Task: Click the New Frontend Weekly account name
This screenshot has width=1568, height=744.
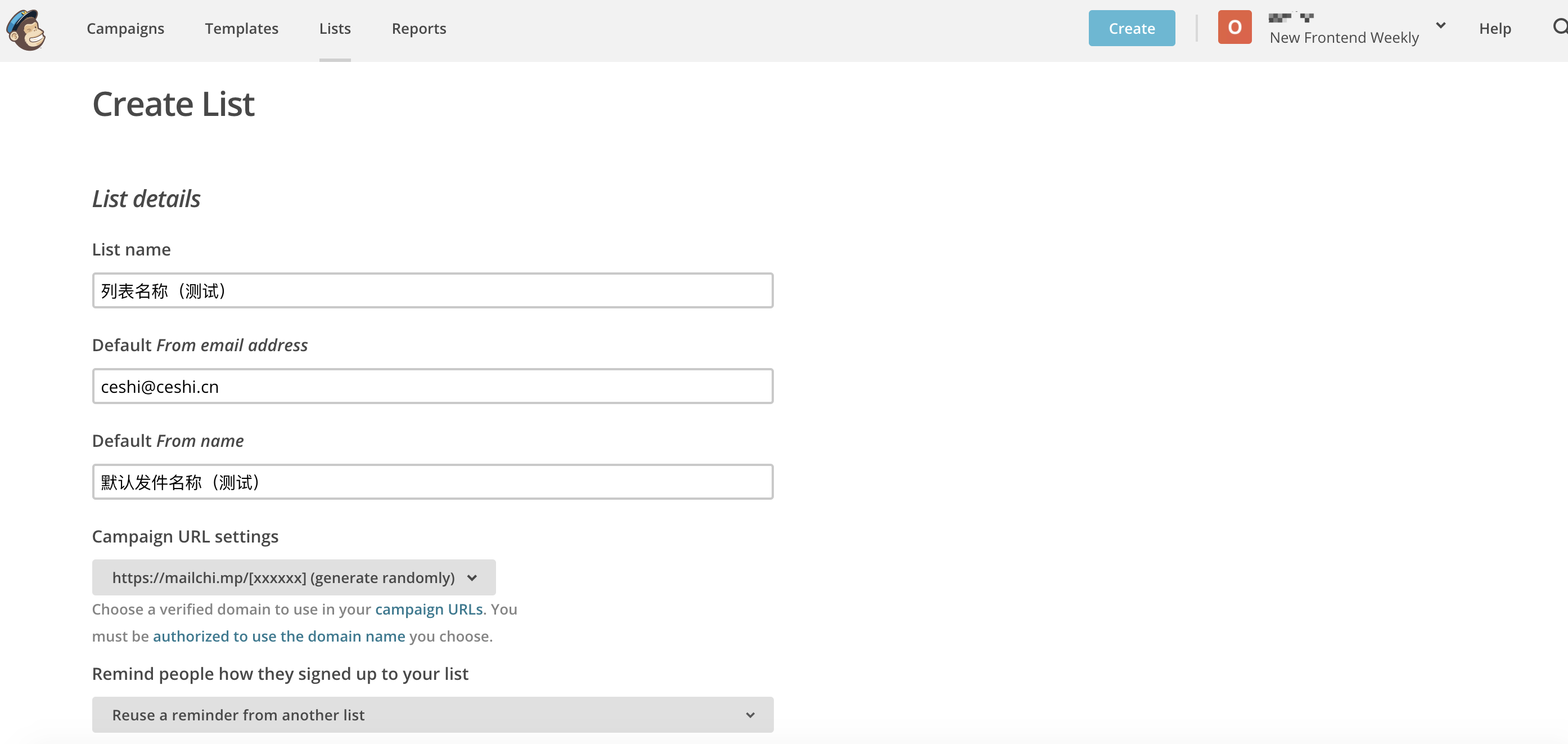Action: pyautogui.click(x=1344, y=38)
